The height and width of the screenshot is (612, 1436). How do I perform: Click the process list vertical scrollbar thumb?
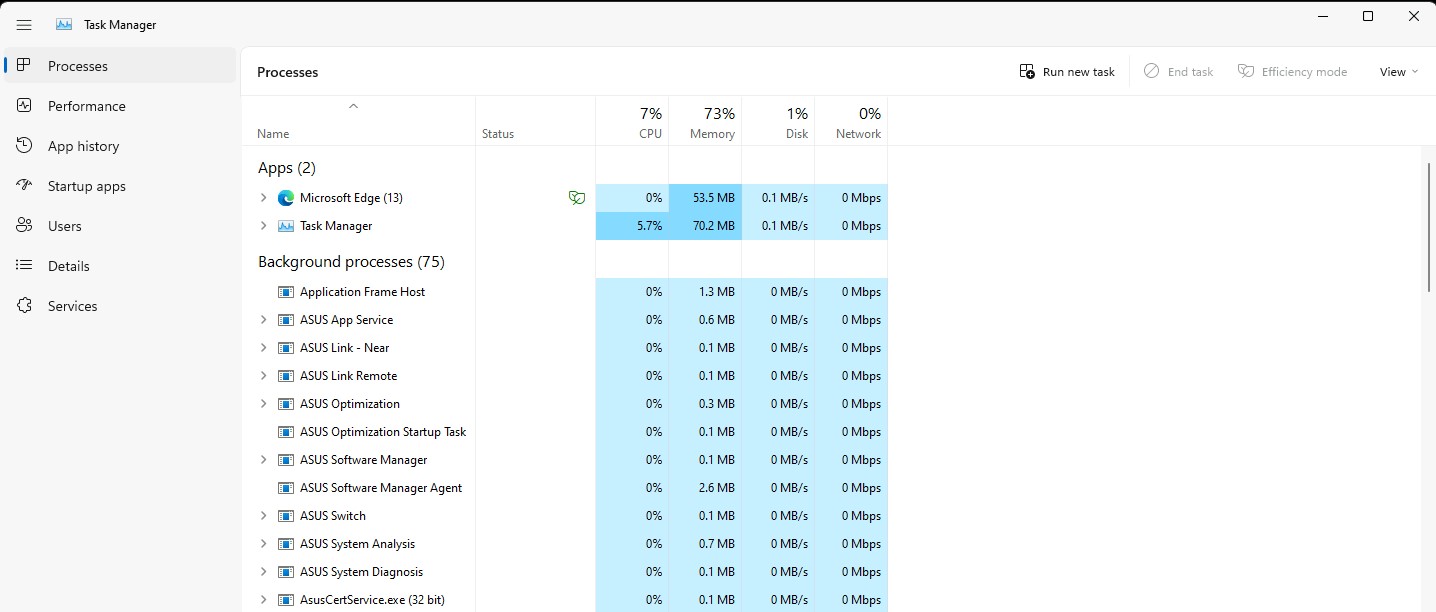1429,226
